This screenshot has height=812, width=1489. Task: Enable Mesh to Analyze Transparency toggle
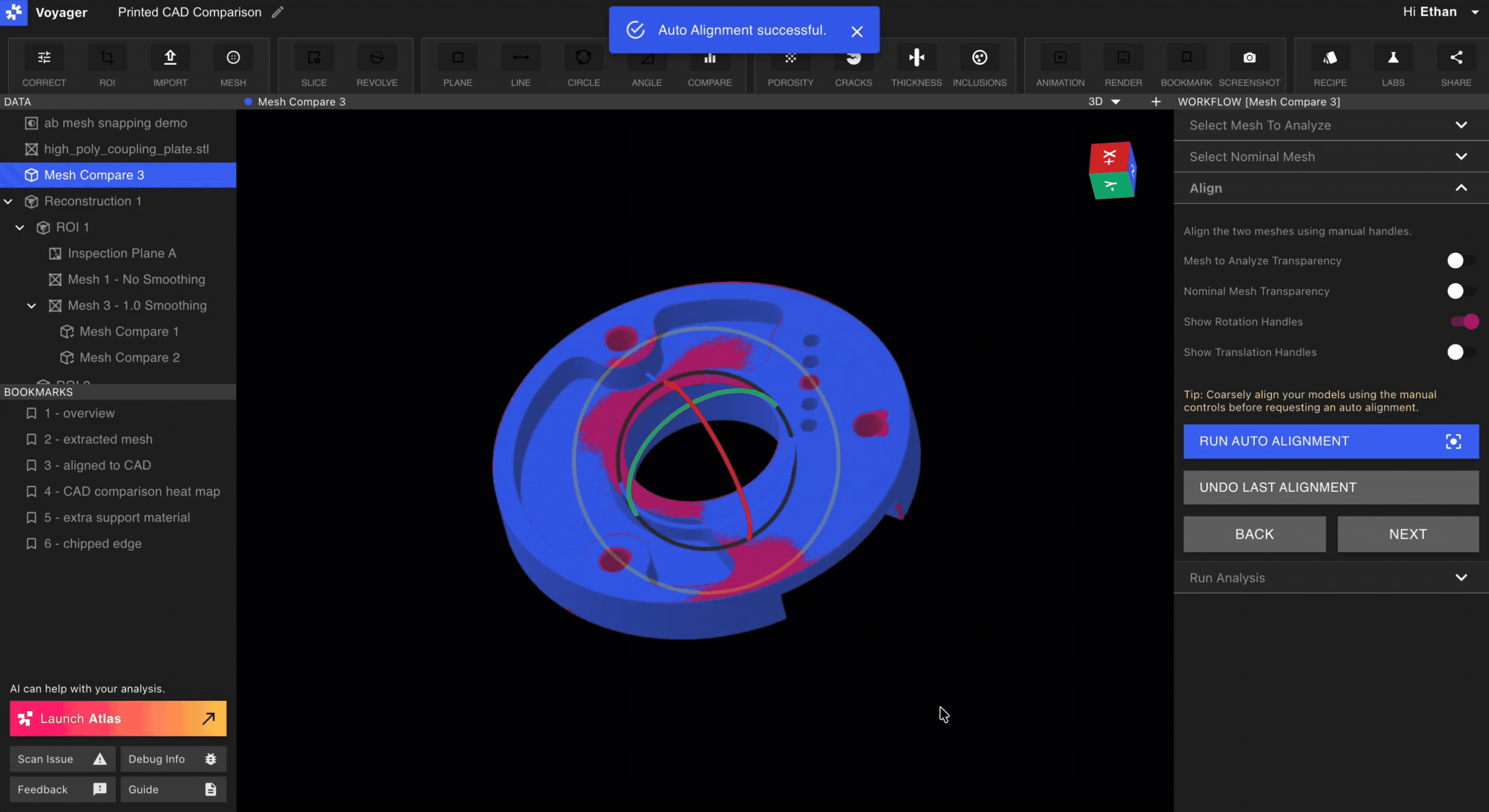(x=1460, y=260)
